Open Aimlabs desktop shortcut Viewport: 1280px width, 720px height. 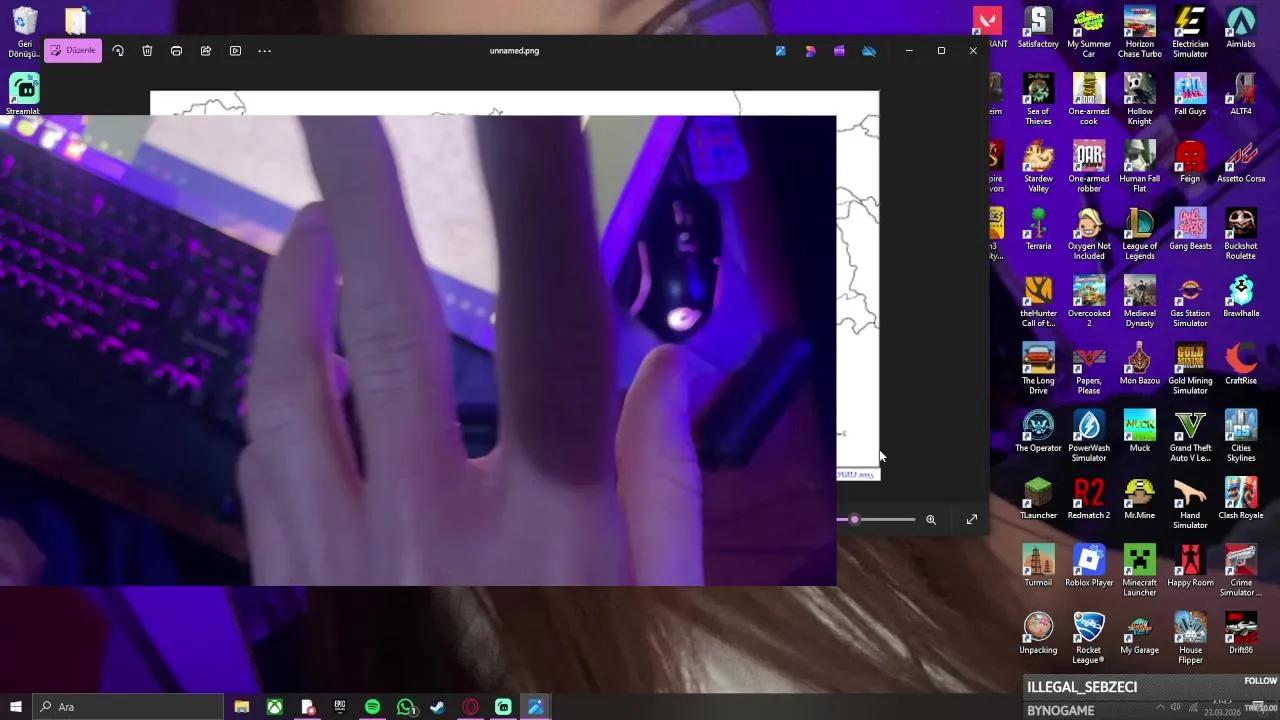pos(1241,28)
